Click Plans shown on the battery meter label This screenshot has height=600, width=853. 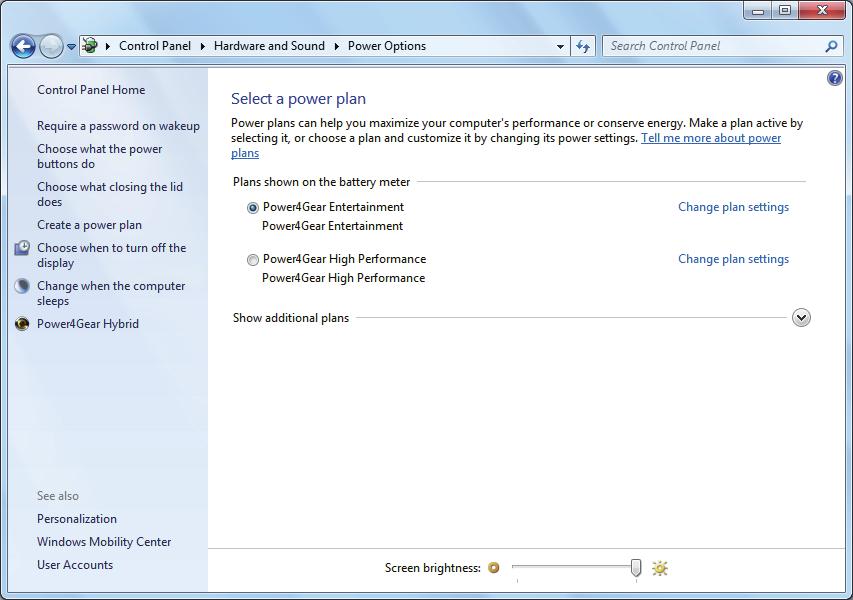[321, 182]
